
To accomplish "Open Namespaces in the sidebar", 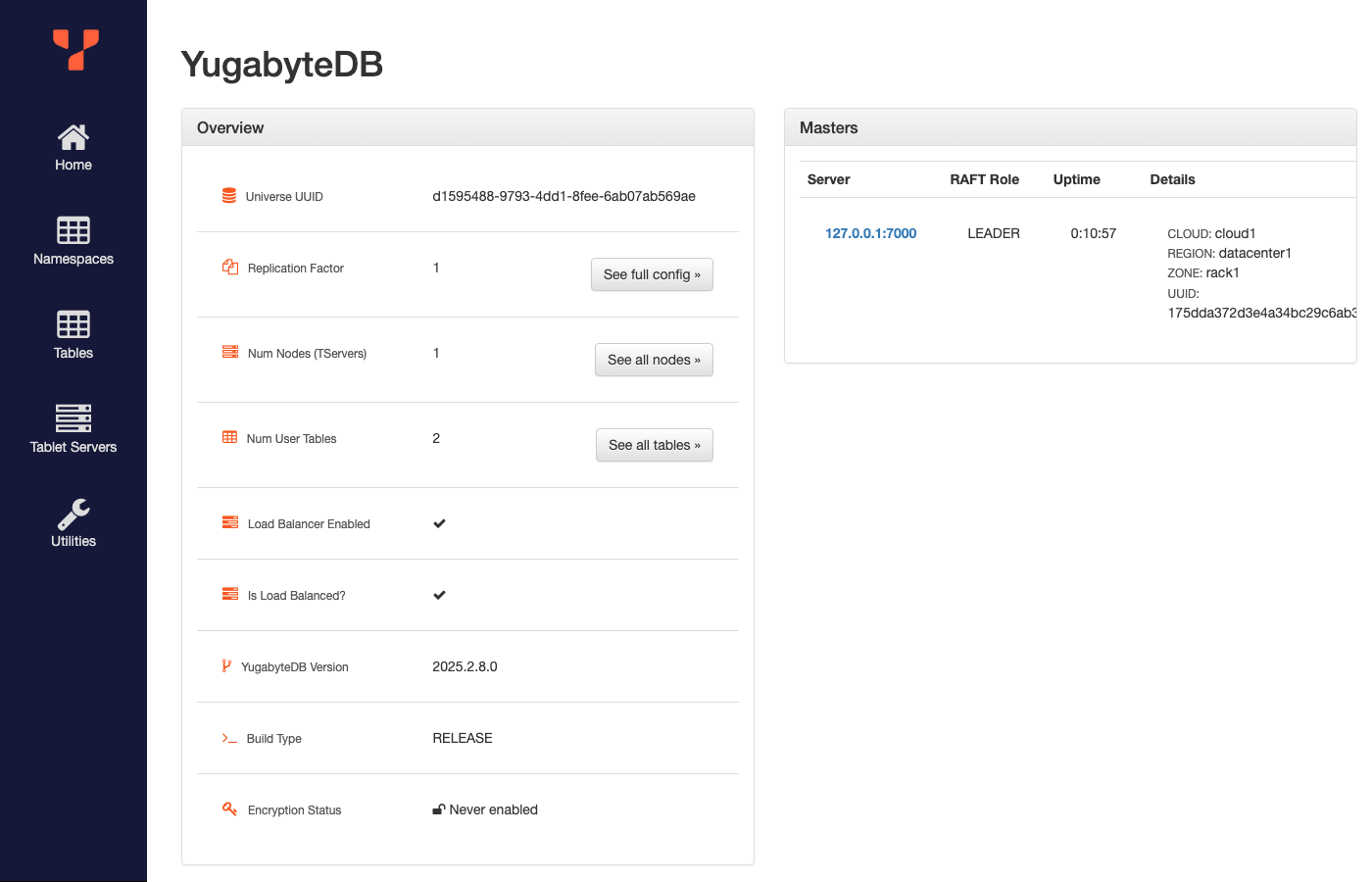I will click(73, 259).
